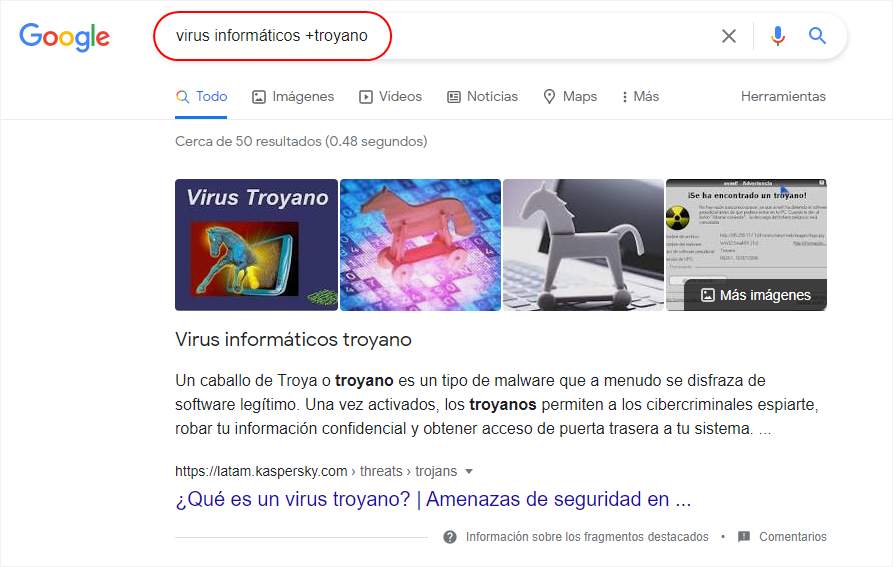Switch to the Videos tab
Screen dimensions: 893x567
pyautogui.click(x=391, y=97)
